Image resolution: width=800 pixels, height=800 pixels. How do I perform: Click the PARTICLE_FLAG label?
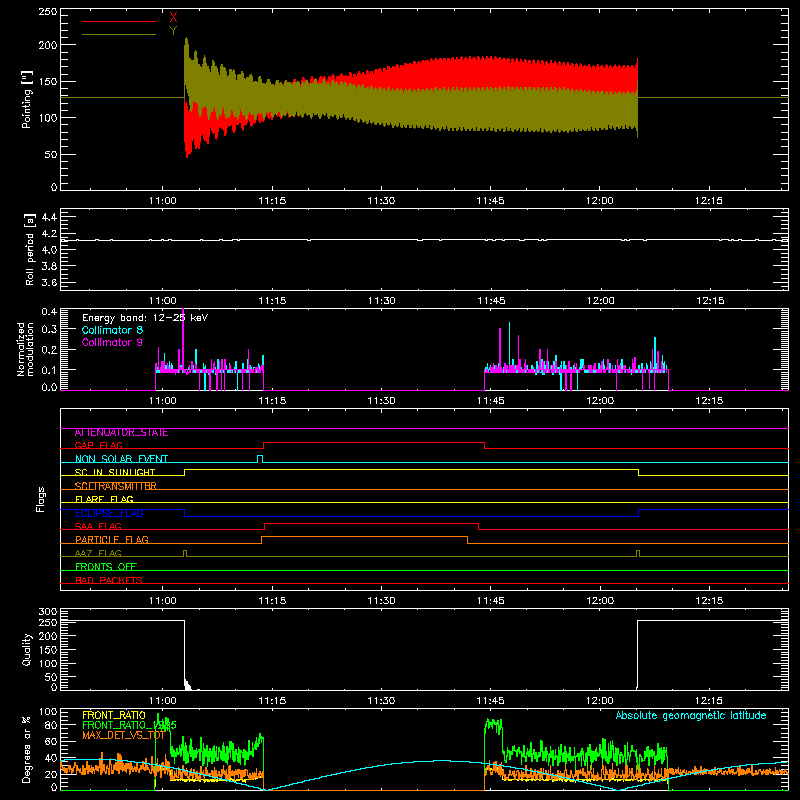(112, 540)
